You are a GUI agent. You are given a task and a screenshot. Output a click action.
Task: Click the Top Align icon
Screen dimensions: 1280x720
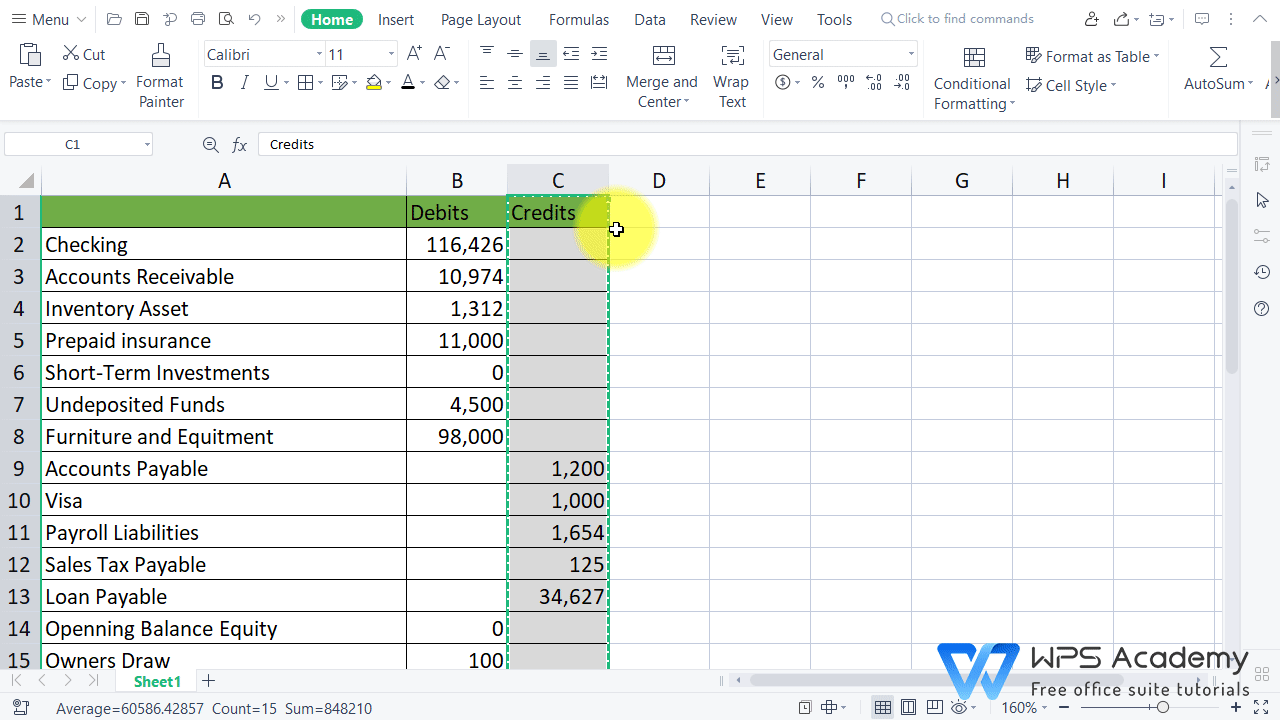487,54
